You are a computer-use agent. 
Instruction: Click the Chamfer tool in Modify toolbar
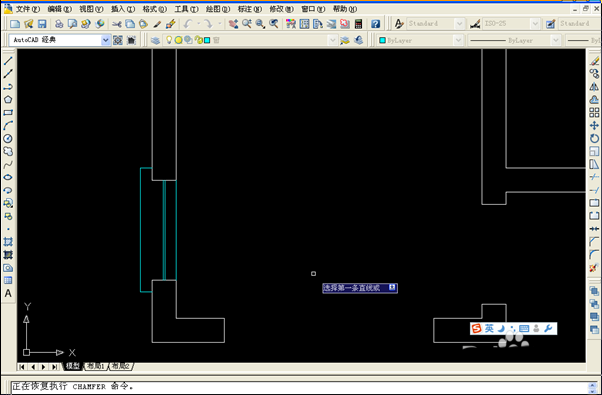click(594, 241)
